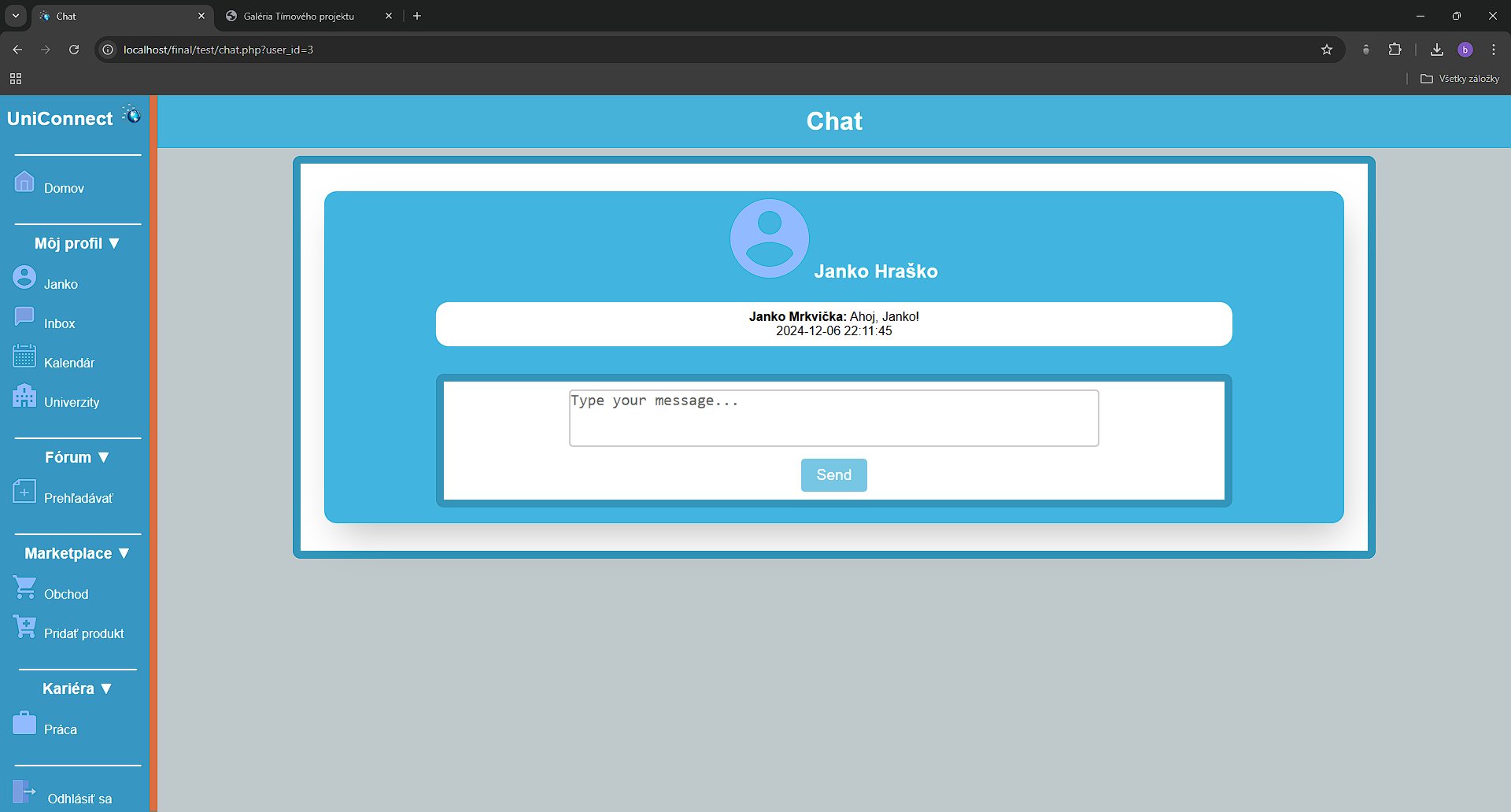The image size is (1511, 812).
Task: Open a new browser tab
Action: (417, 16)
